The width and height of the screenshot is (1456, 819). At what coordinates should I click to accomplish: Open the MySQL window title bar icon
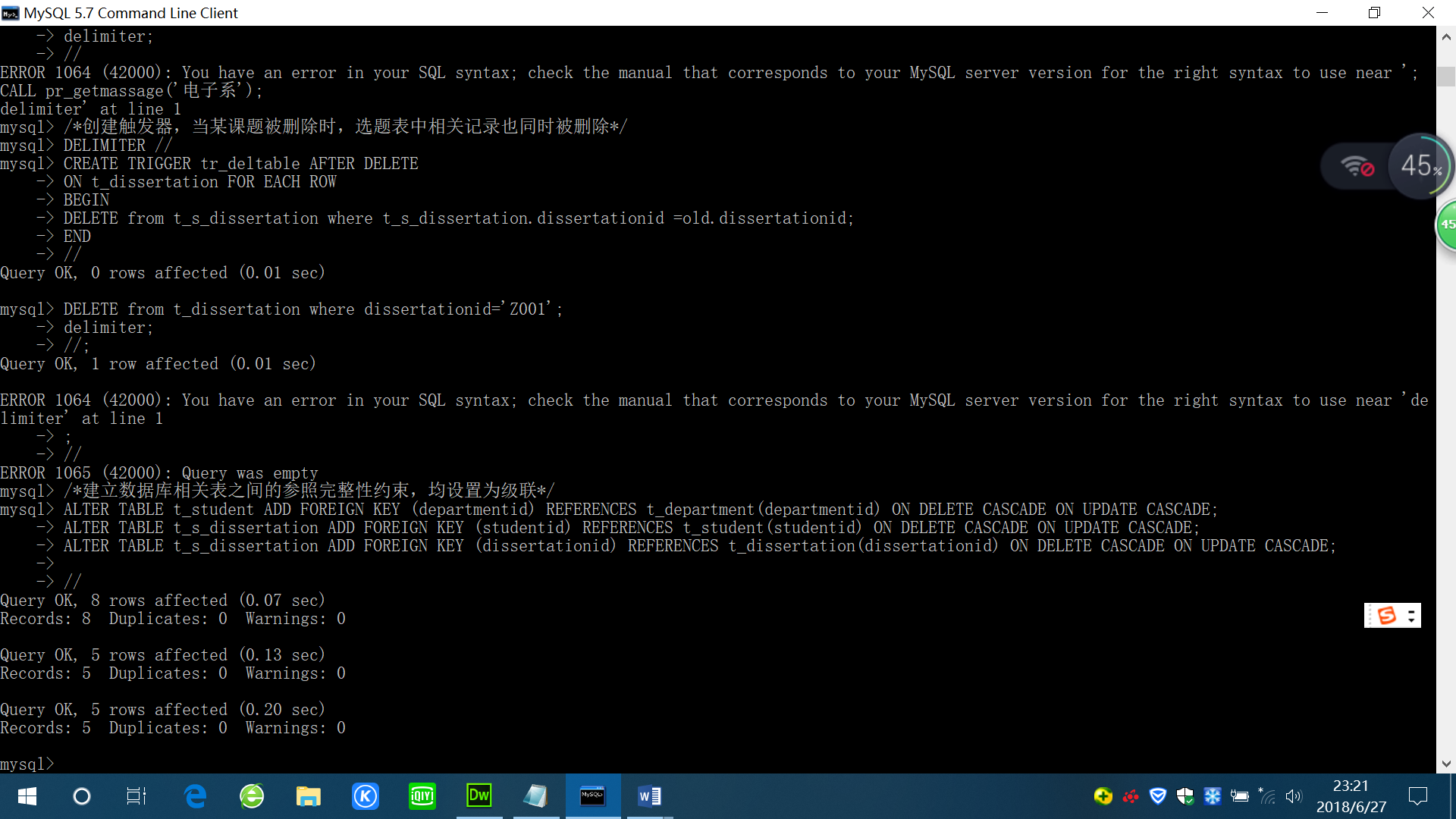(11, 13)
